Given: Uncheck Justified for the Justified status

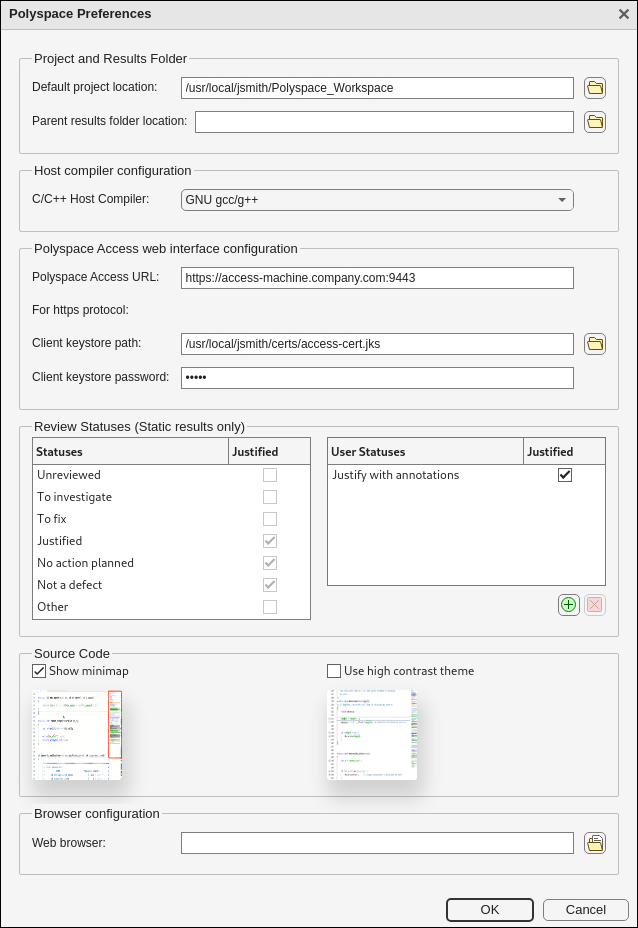Looking at the screenshot, I should click(268, 541).
